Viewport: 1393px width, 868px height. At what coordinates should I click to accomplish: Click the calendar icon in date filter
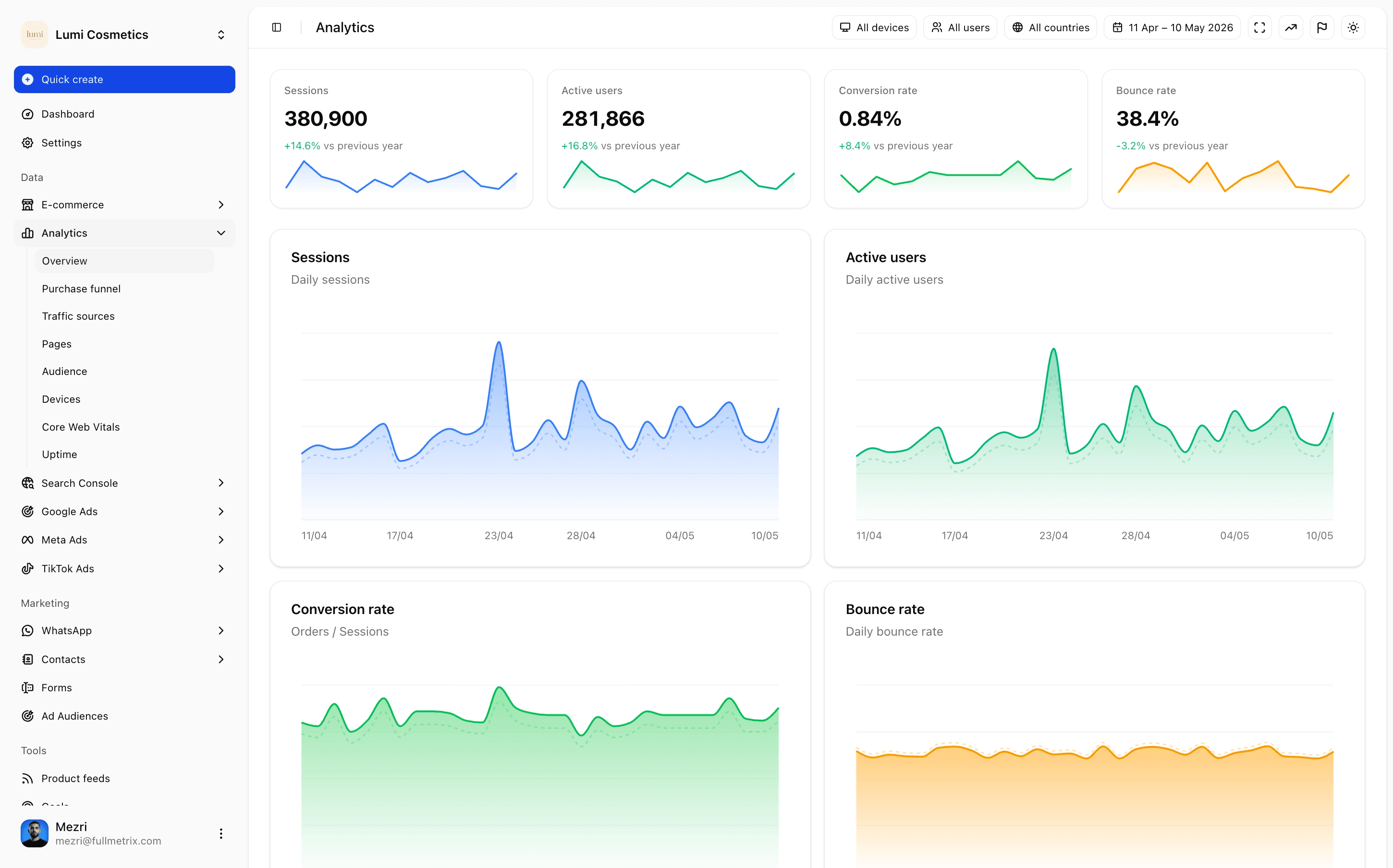pos(1117,27)
